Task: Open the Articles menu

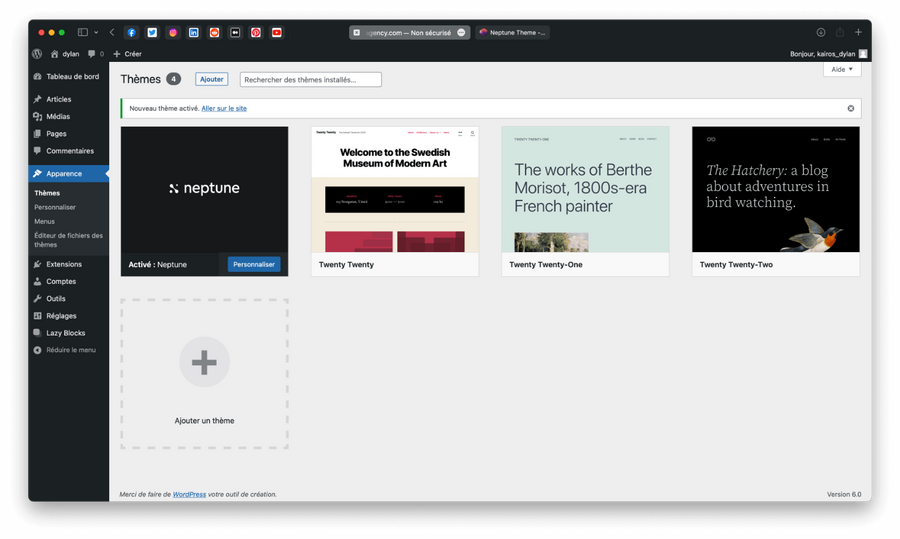Action: pyautogui.click(x=68, y=99)
